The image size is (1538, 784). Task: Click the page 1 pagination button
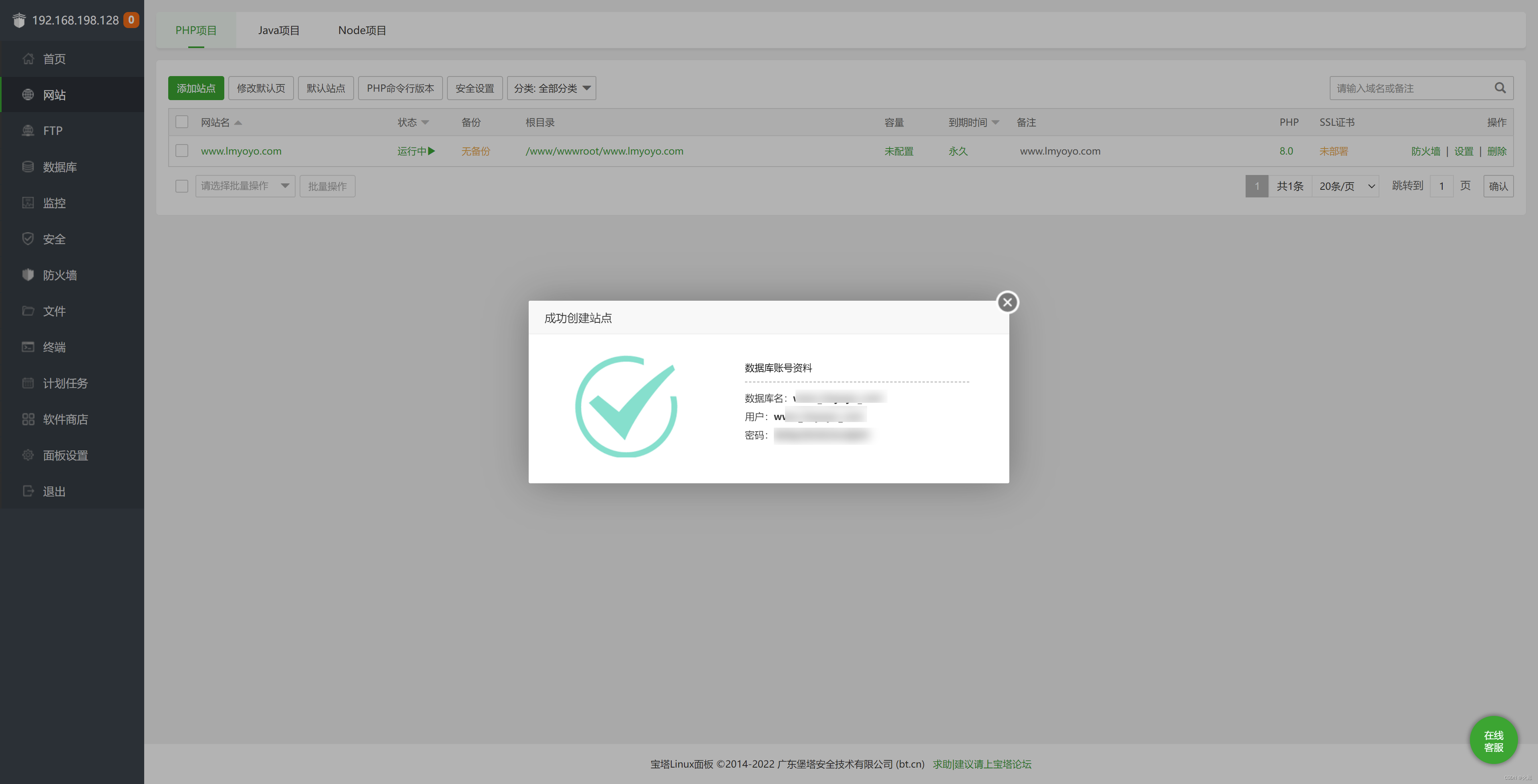click(1257, 186)
